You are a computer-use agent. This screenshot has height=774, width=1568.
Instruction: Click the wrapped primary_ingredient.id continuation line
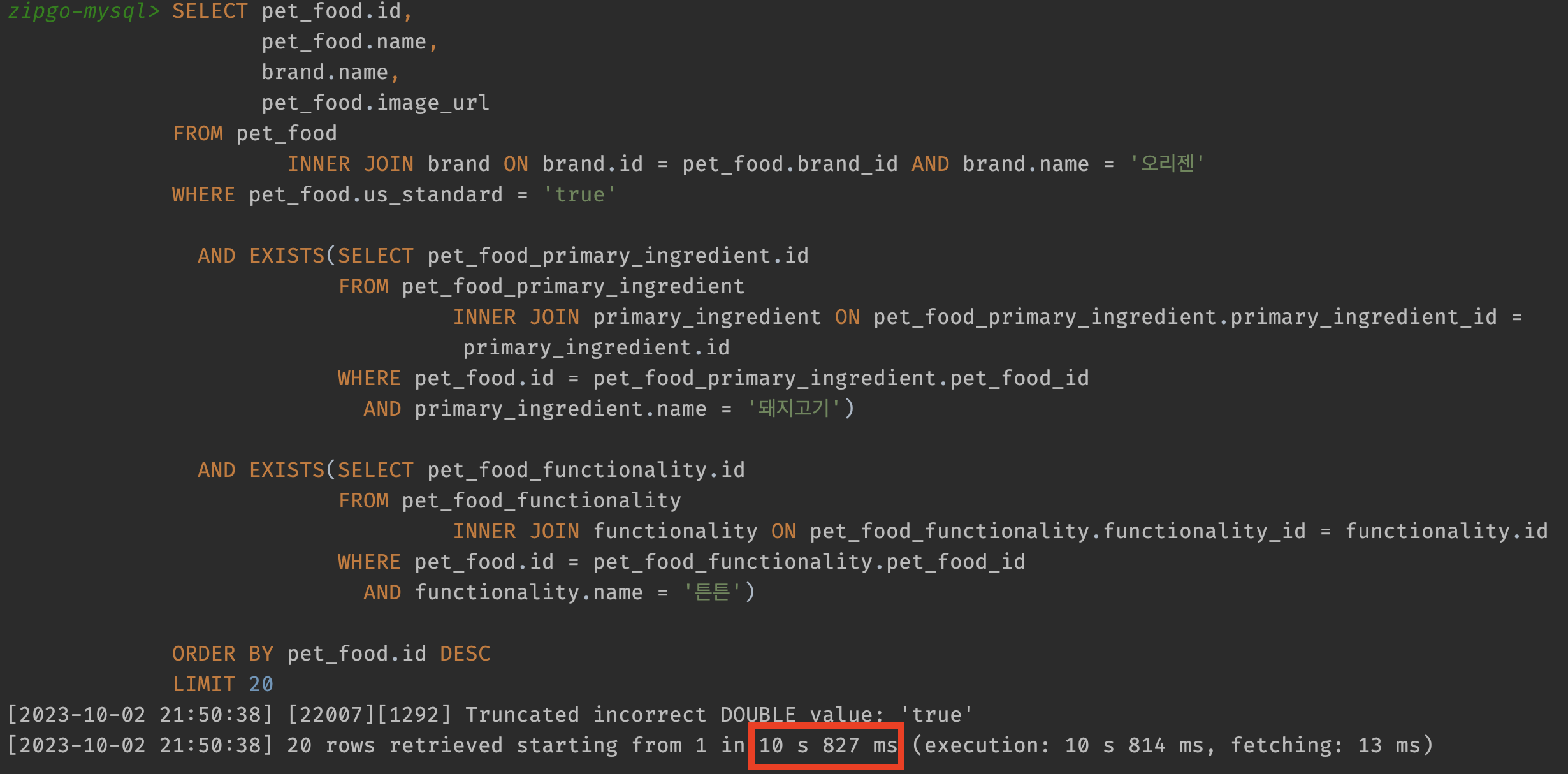(x=596, y=347)
